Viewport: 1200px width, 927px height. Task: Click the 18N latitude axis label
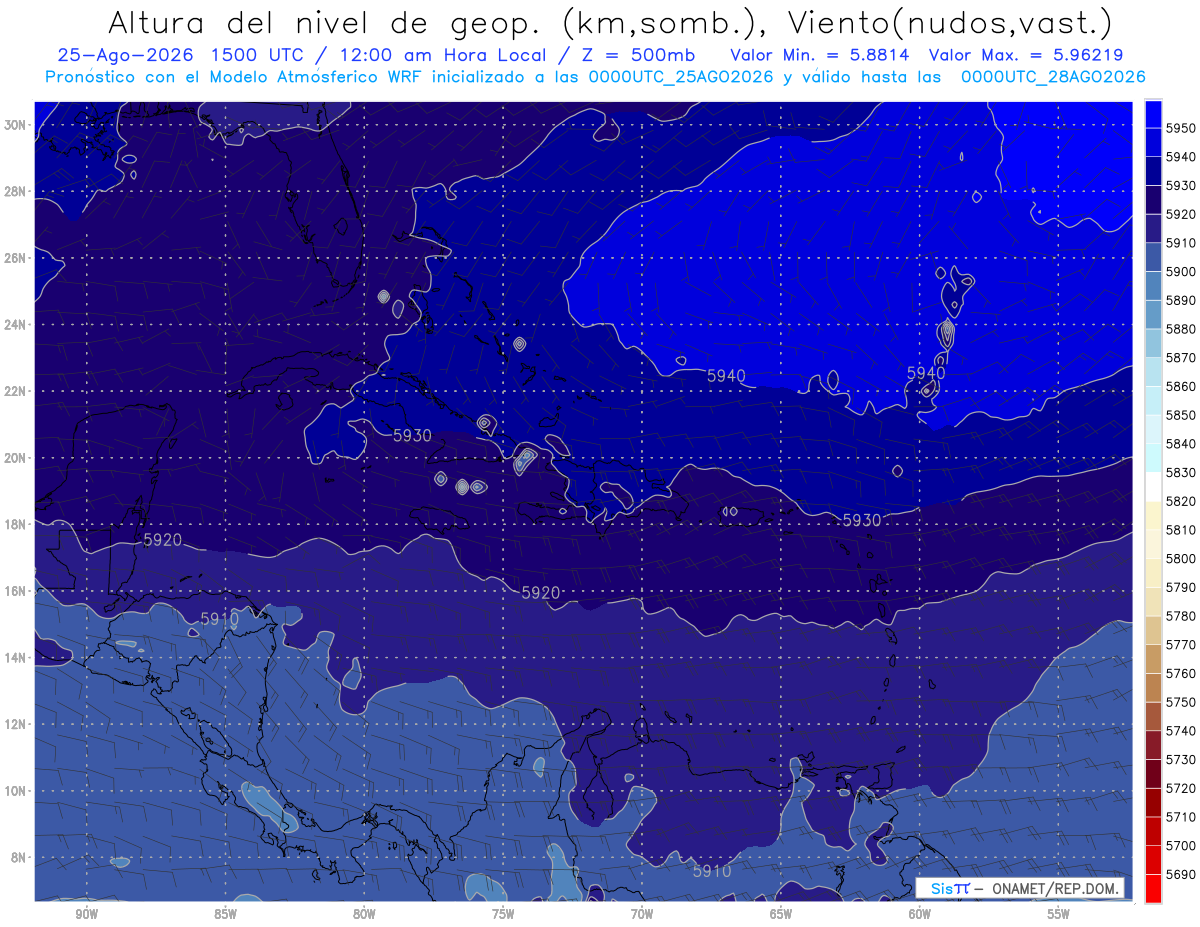[x=15, y=525]
